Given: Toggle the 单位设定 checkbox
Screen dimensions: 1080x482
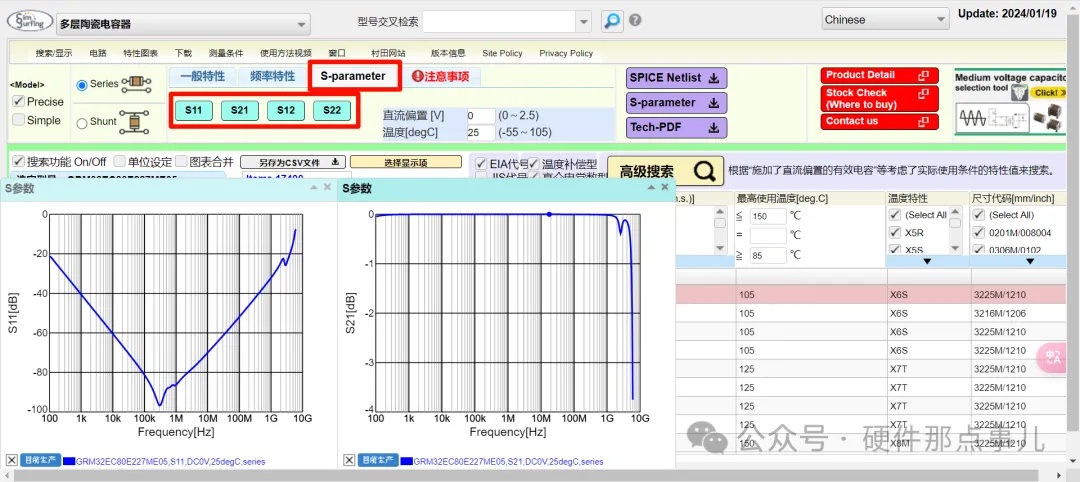Looking at the screenshot, I should tap(120, 161).
